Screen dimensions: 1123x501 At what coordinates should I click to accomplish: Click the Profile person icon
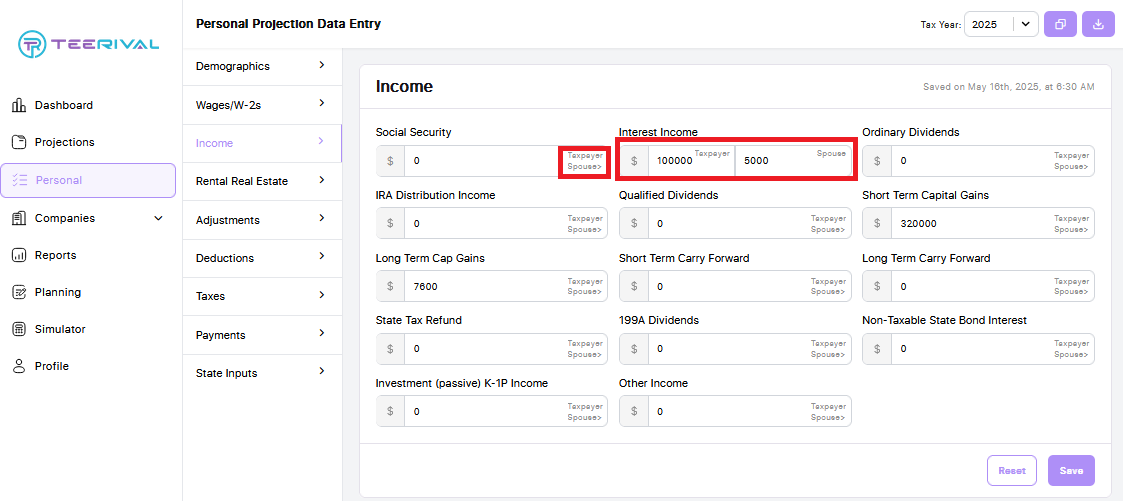(19, 366)
